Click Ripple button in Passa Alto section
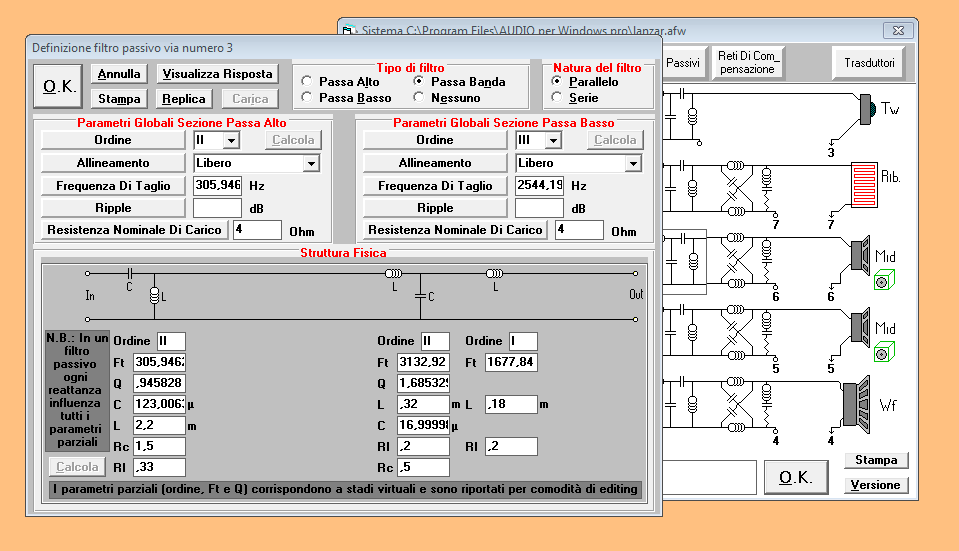 click(x=113, y=208)
